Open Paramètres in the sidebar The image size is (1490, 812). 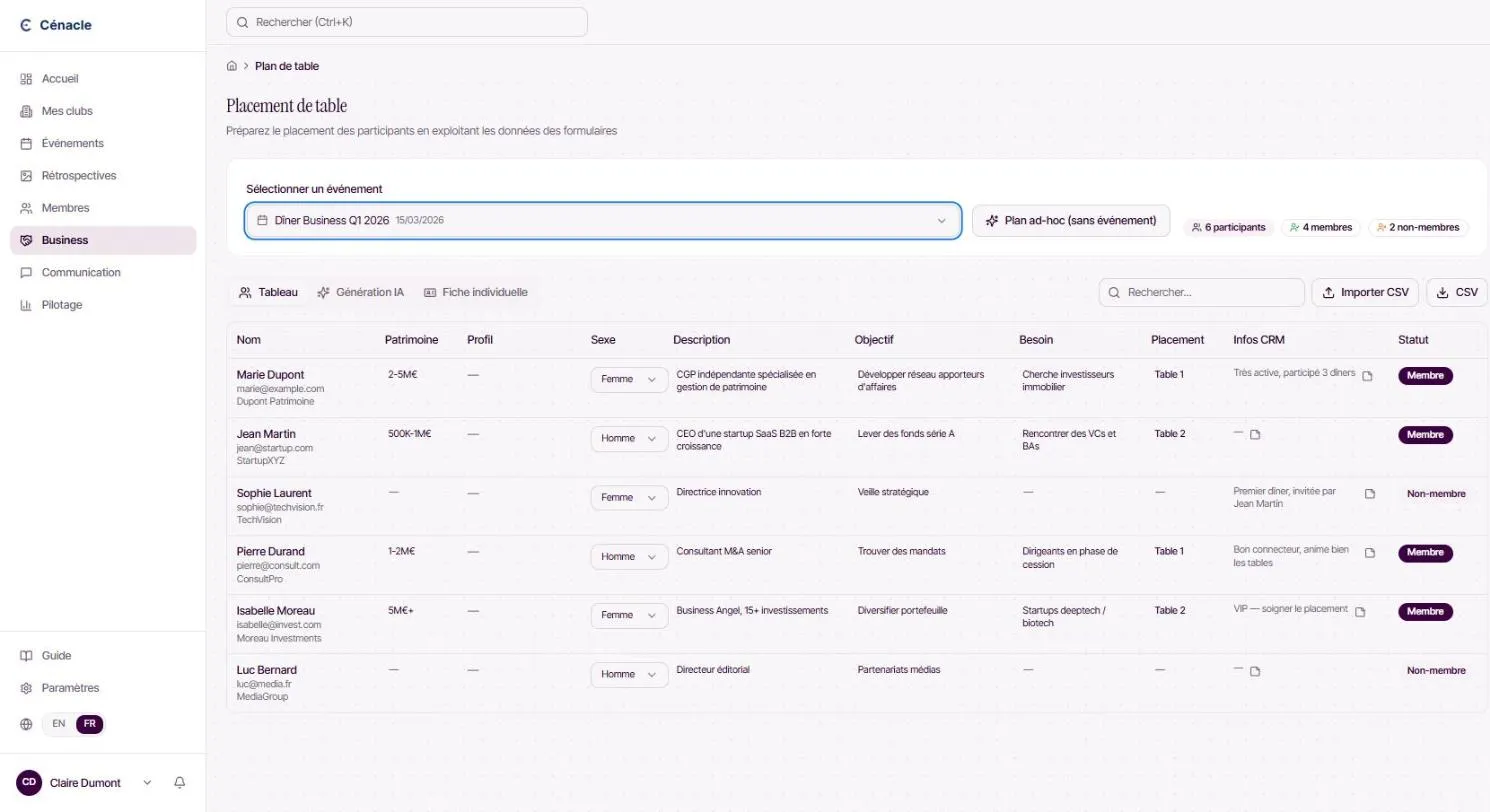[x=103, y=688]
